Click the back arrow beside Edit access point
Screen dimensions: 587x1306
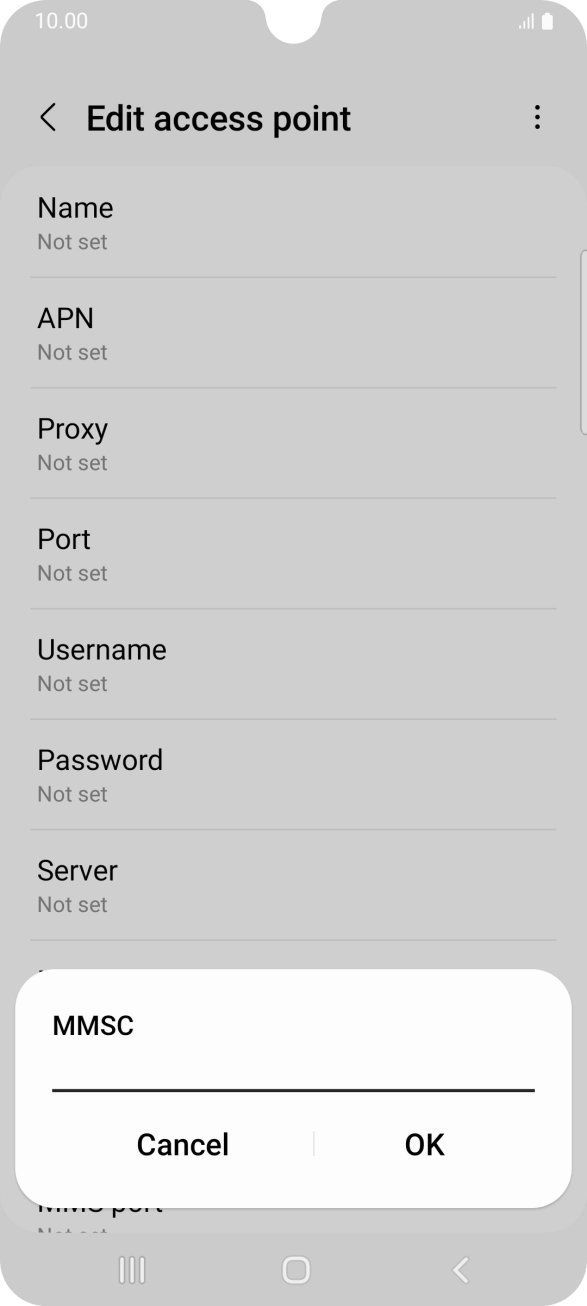point(47,118)
